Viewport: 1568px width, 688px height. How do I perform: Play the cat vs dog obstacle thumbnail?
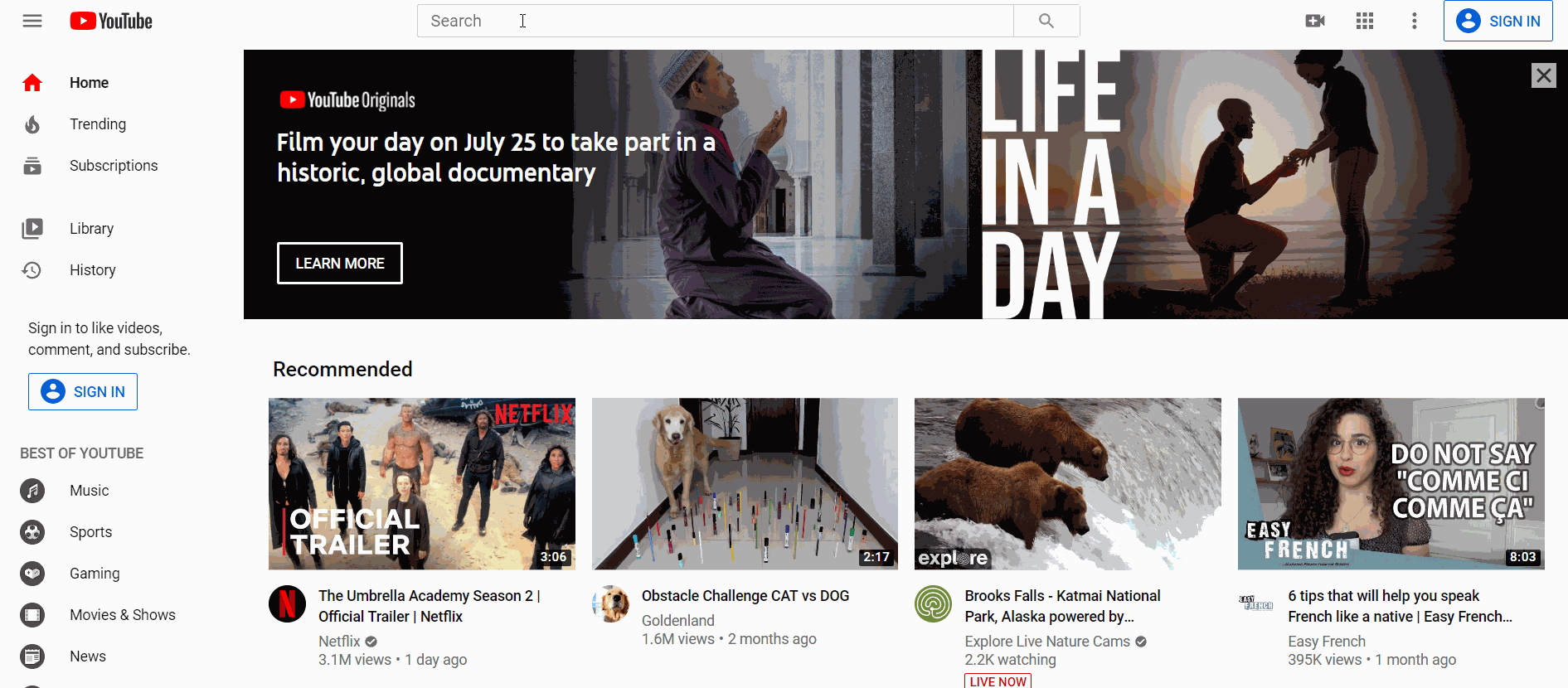(x=745, y=484)
